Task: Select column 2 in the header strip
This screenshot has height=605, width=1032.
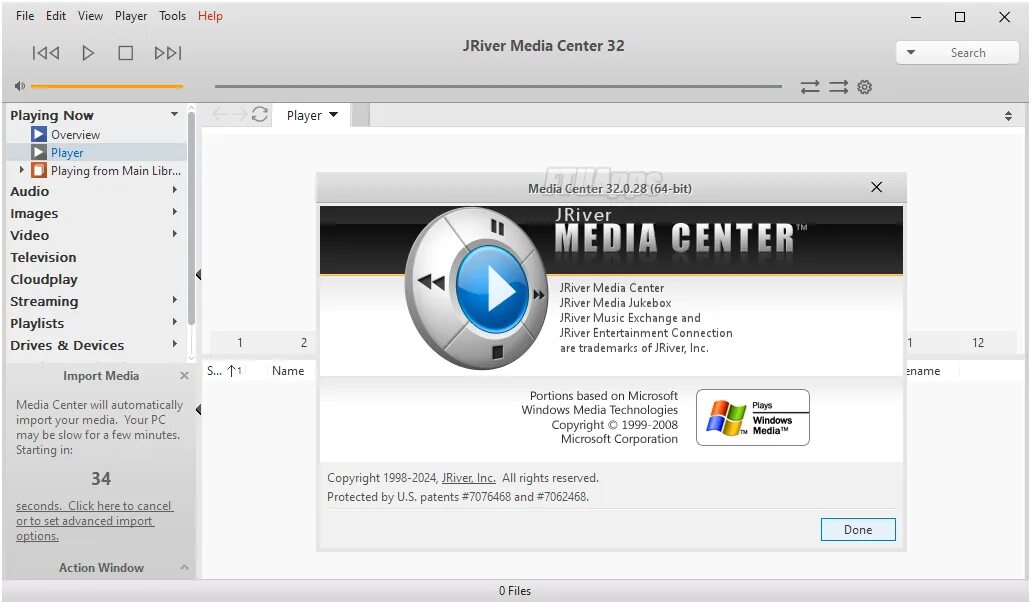Action: [x=303, y=342]
